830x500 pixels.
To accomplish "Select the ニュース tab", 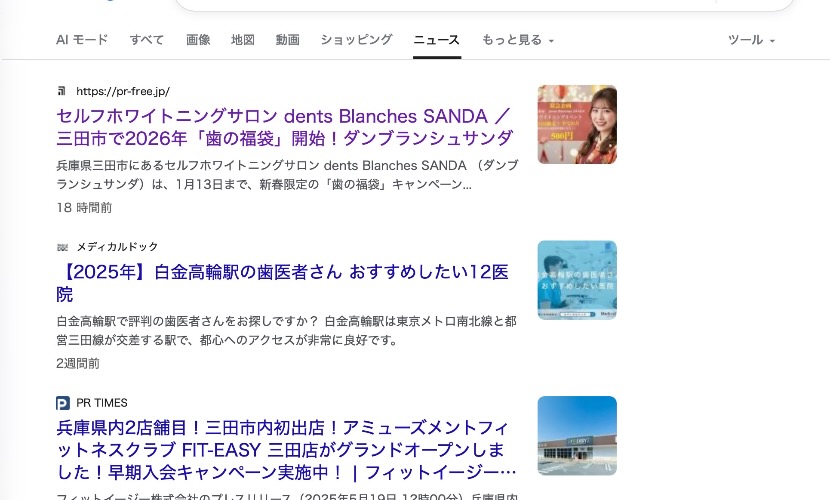I will (x=437, y=40).
